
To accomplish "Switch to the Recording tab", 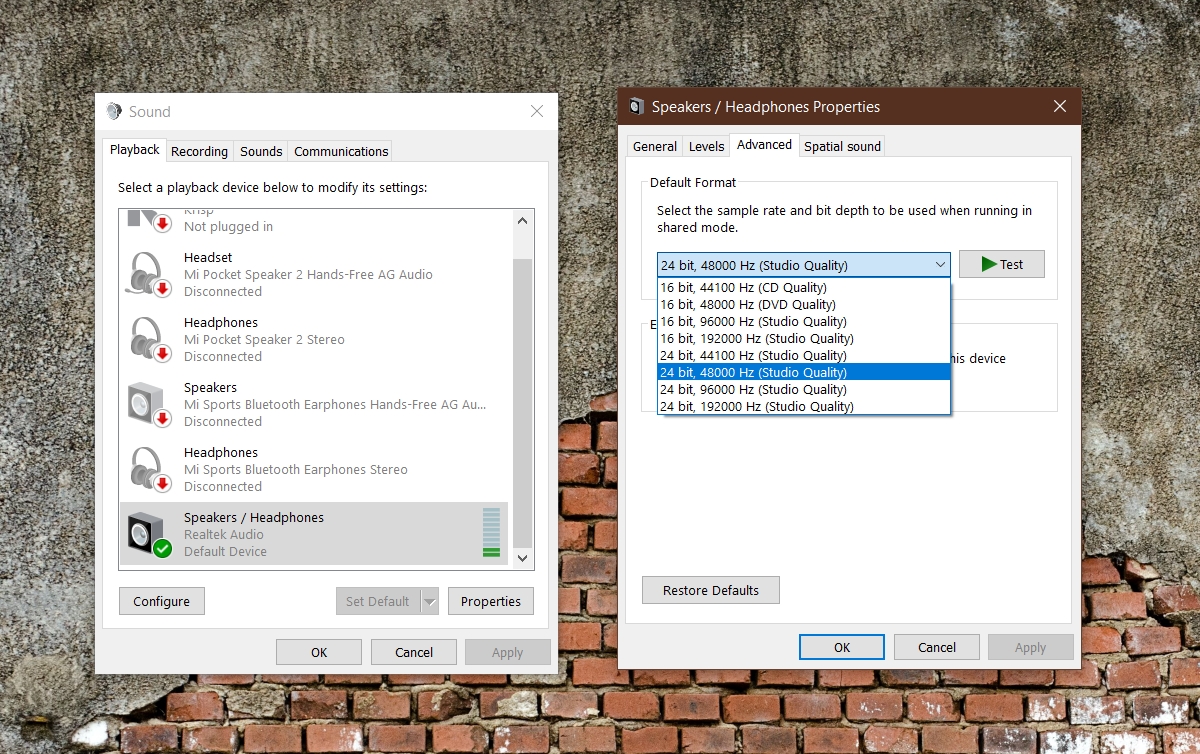I will pos(199,151).
